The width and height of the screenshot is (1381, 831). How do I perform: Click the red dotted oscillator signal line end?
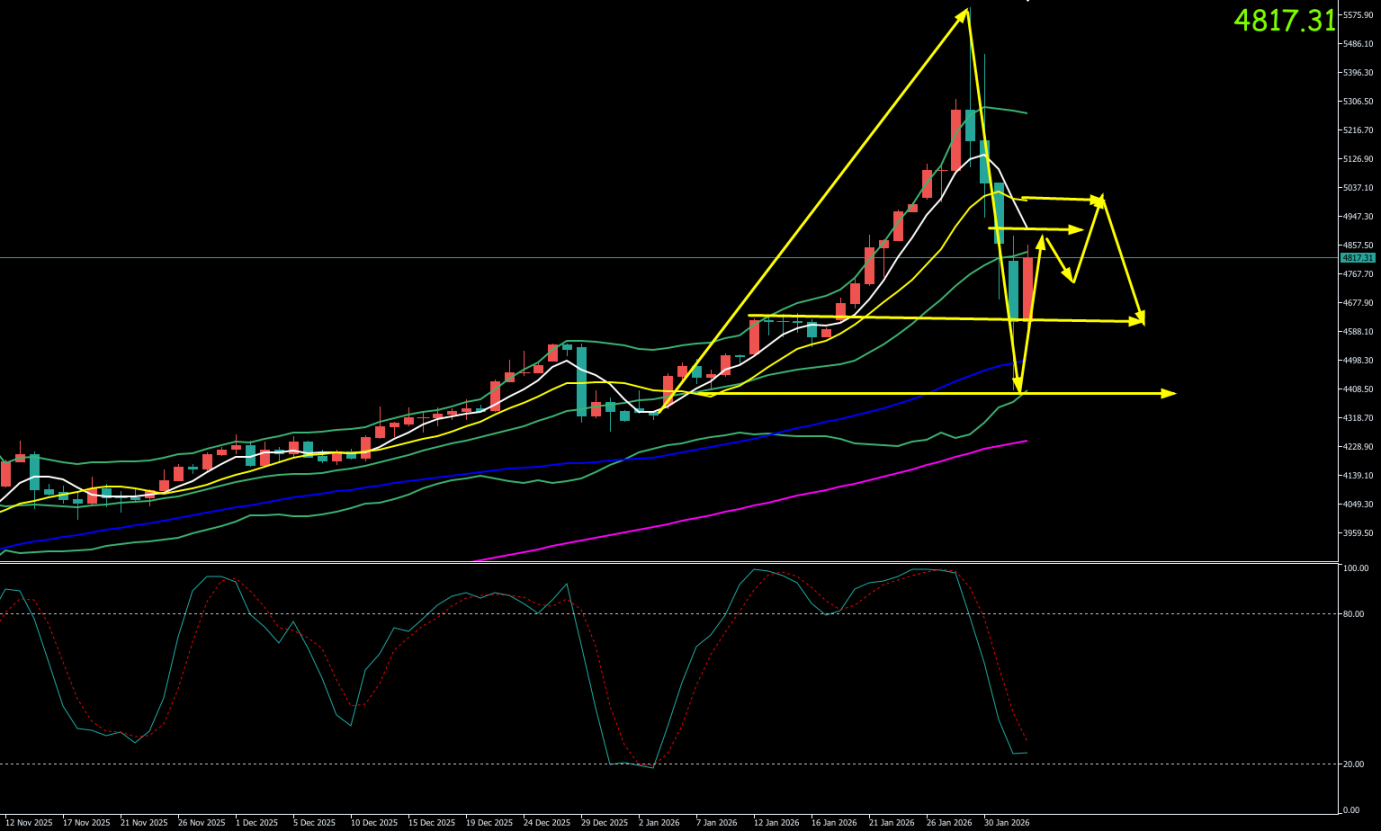coord(1026,740)
